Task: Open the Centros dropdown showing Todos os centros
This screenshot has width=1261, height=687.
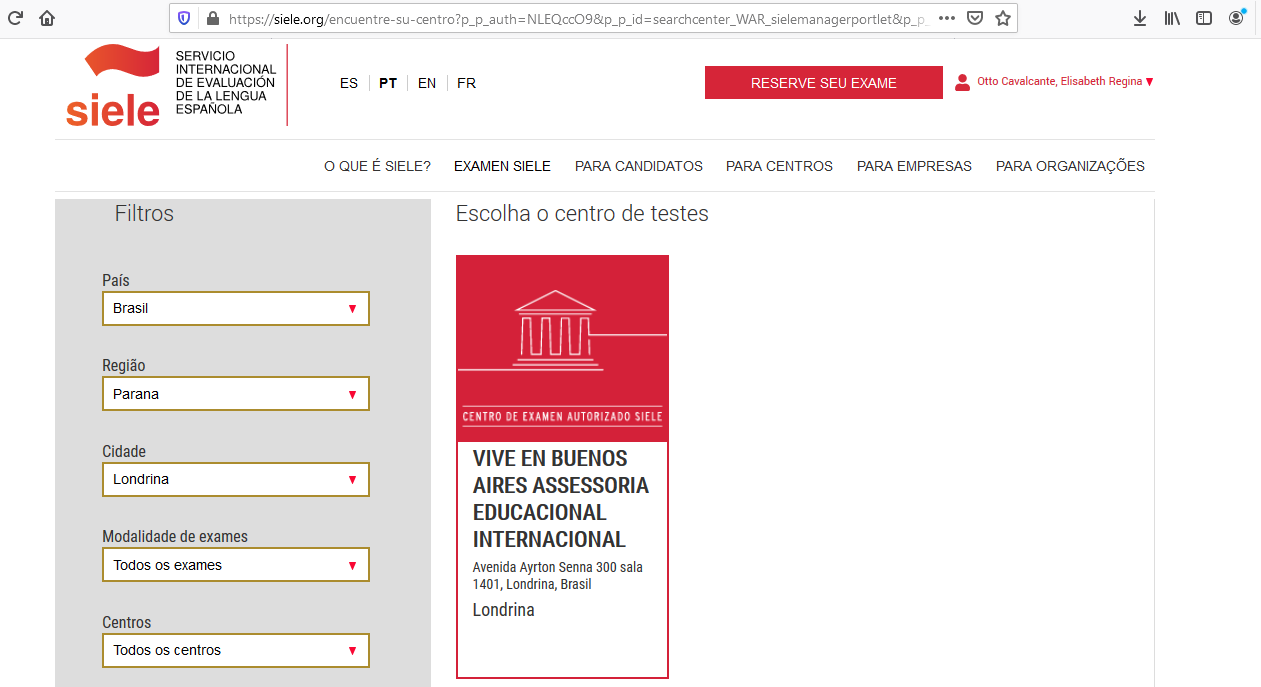Action: point(236,651)
